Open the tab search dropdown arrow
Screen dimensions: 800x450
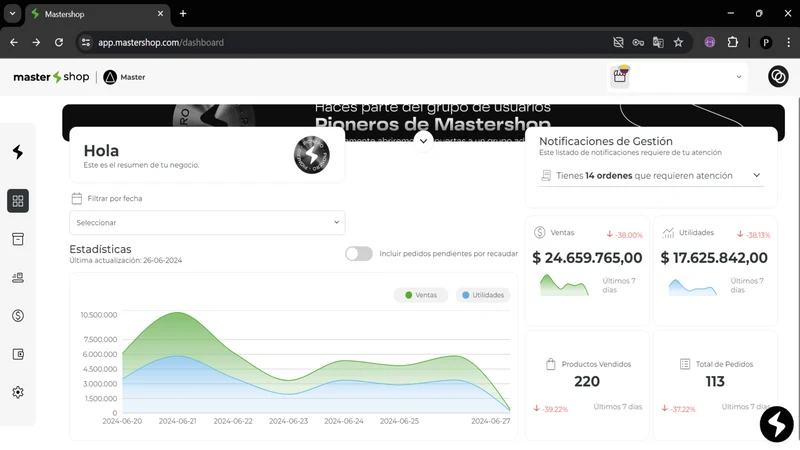pyautogui.click(x=12, y=14)
